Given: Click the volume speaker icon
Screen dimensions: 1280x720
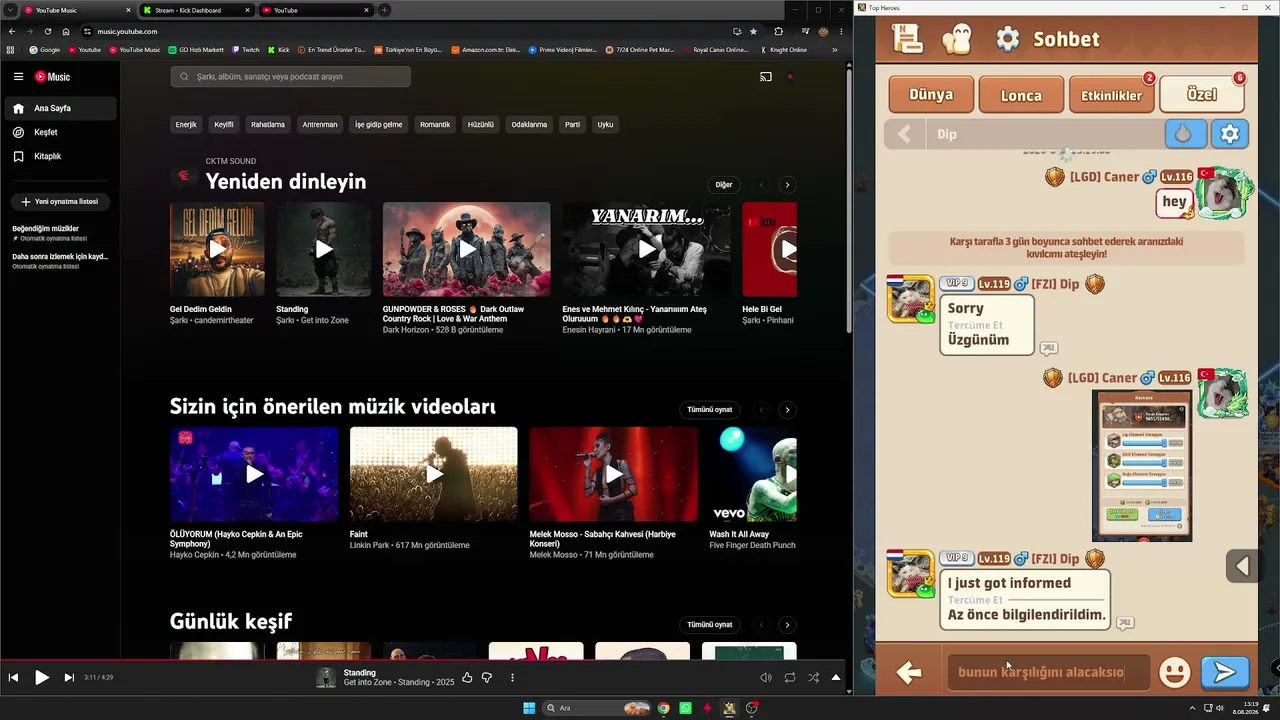Looking at the screenshot, I should (766, 677).
